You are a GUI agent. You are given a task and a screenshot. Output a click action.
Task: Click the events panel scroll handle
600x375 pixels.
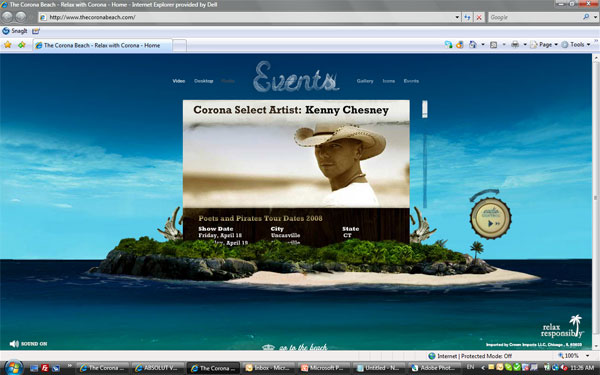pyautogui.click(x=425, y=109)
